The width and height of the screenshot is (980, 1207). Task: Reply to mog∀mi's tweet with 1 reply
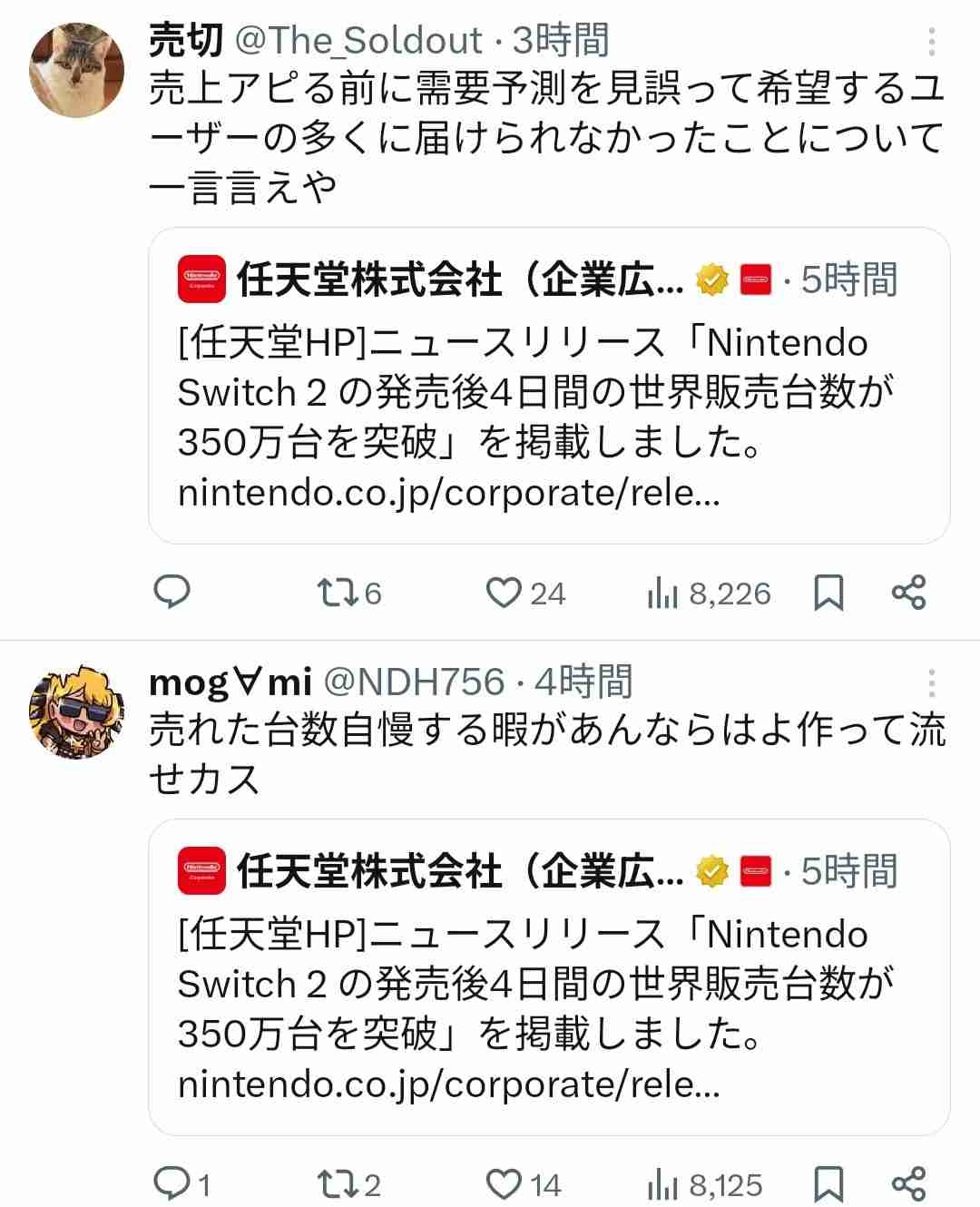click(182, 1184)
